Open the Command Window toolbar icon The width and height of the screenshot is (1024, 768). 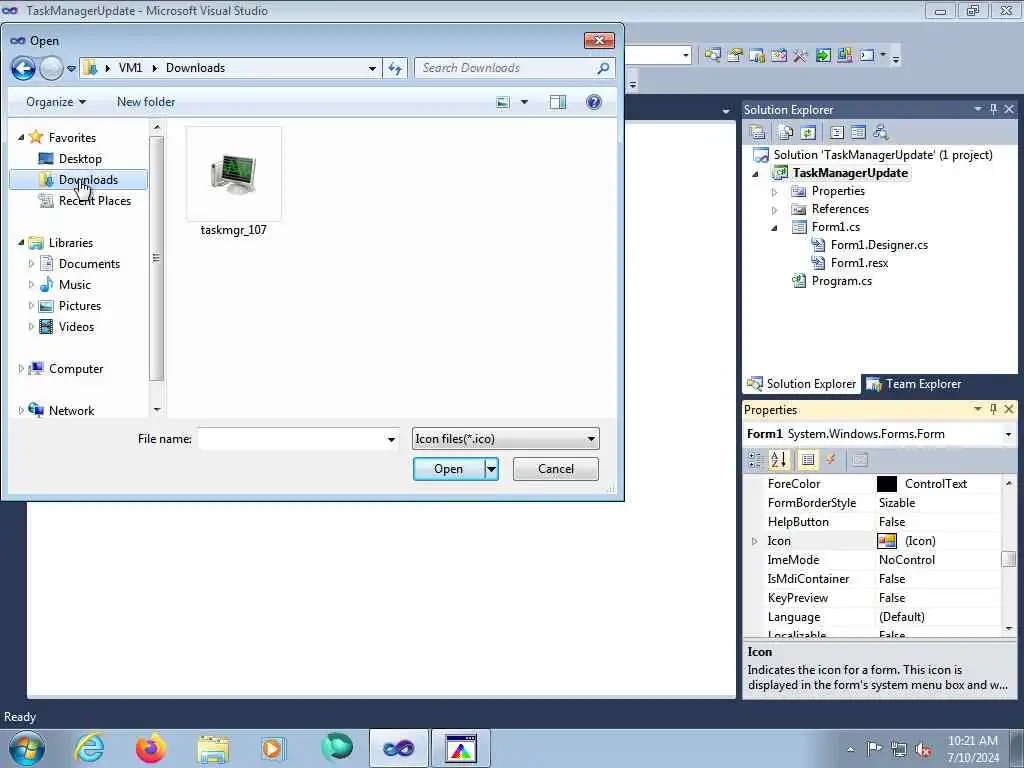(867, 56)
